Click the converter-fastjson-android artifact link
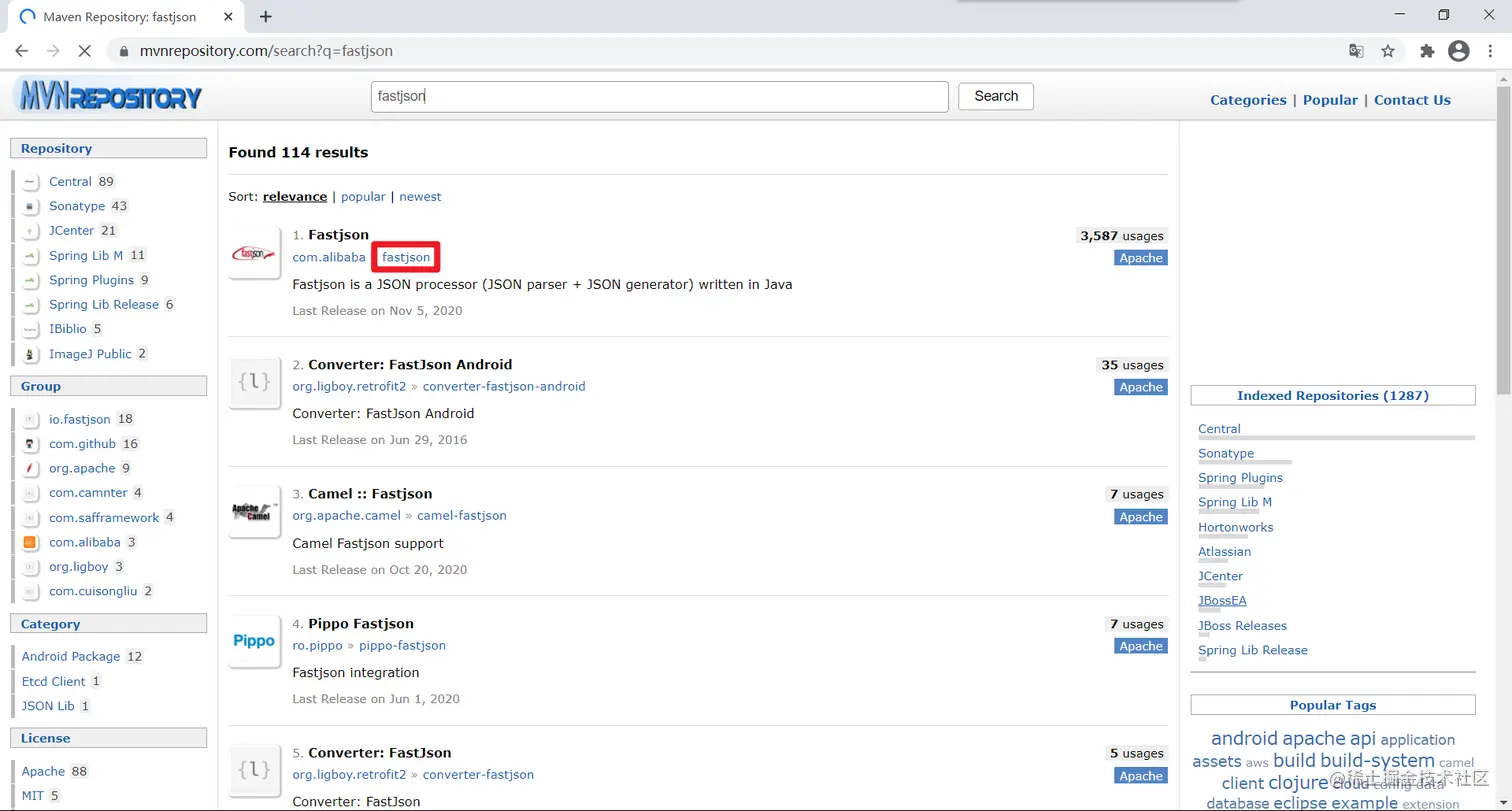Image resolution: width=1512 pixels, height=811 pixels. [x=504, y=387]
